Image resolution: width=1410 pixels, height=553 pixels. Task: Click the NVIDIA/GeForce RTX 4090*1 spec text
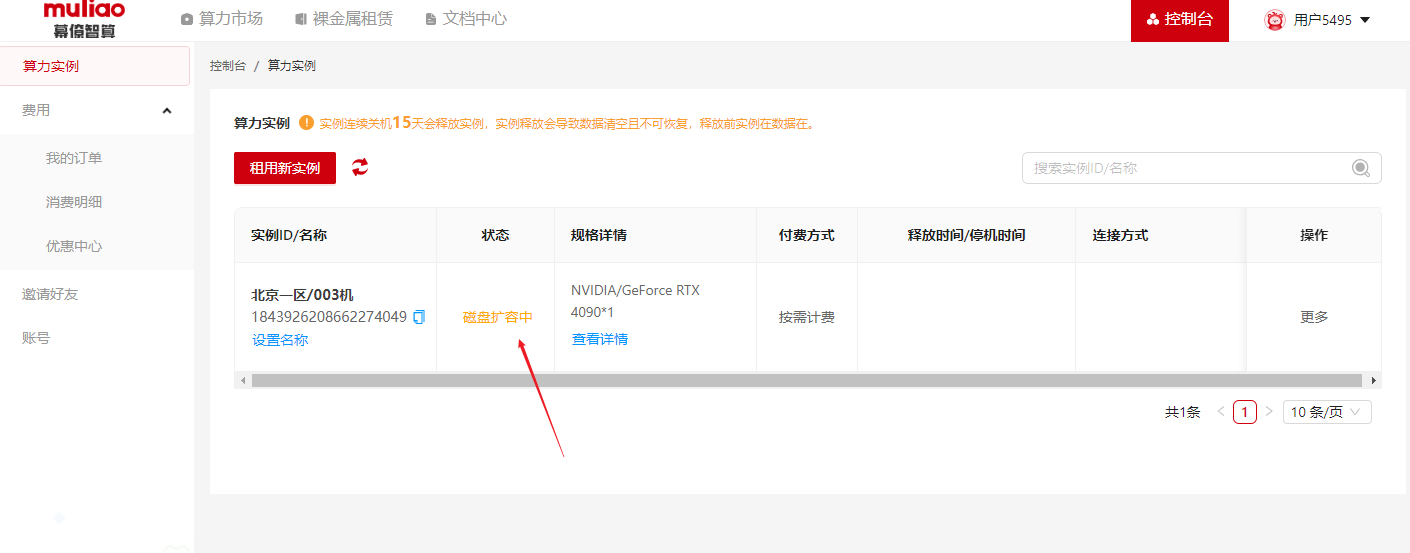636,300
